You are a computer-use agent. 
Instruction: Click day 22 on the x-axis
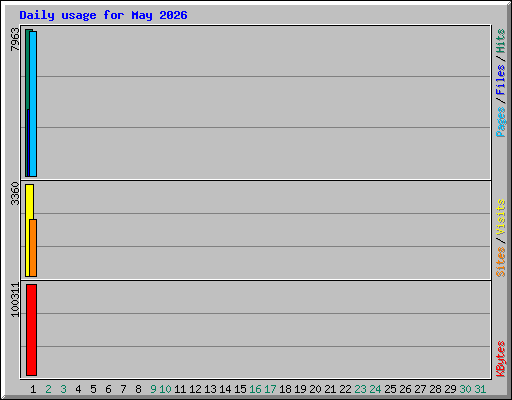point(345,389)
